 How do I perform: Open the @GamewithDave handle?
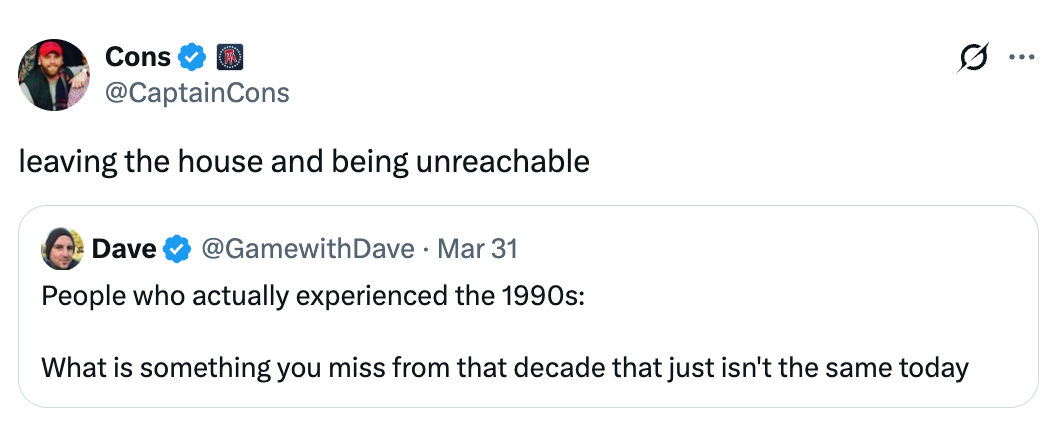(307, 249)
